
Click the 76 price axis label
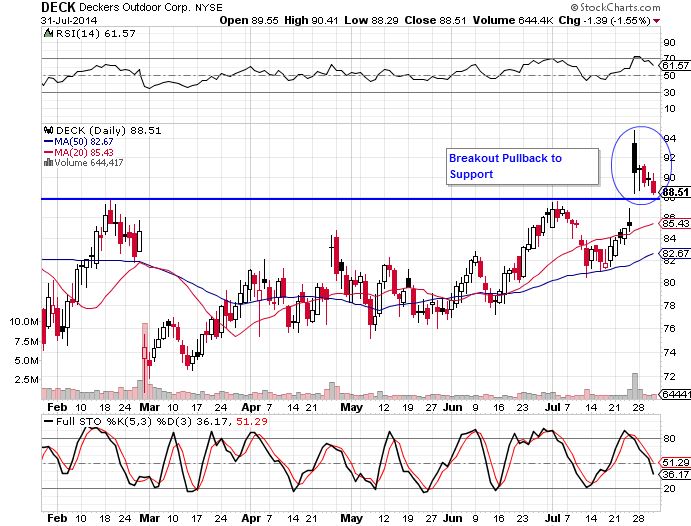coord(669,329)
